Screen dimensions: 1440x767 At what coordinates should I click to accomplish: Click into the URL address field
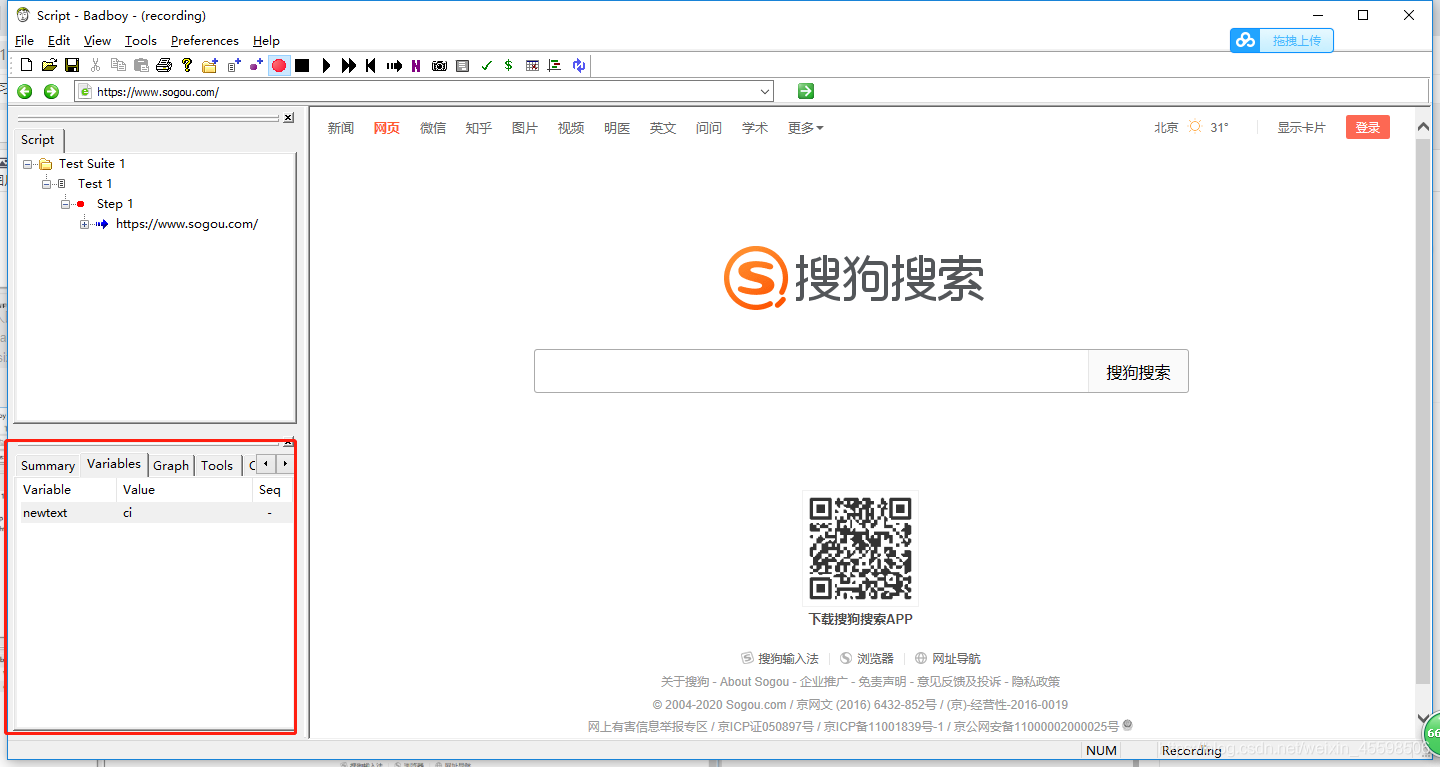pos(424,92)
